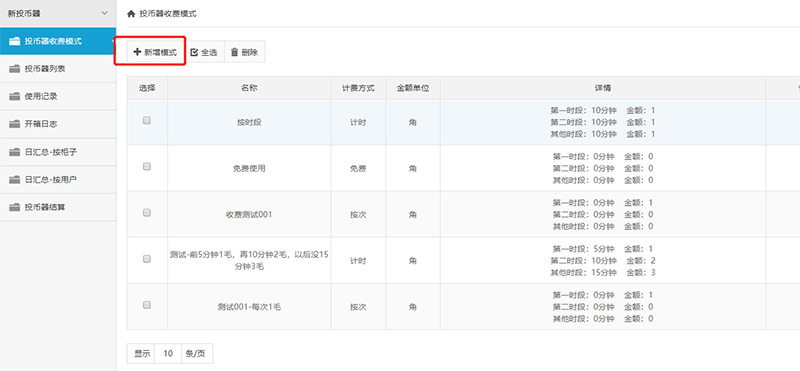Click the folder icon beside 投币器结算
The height and width of the screenshot is (371, 800).
[15, 207]
